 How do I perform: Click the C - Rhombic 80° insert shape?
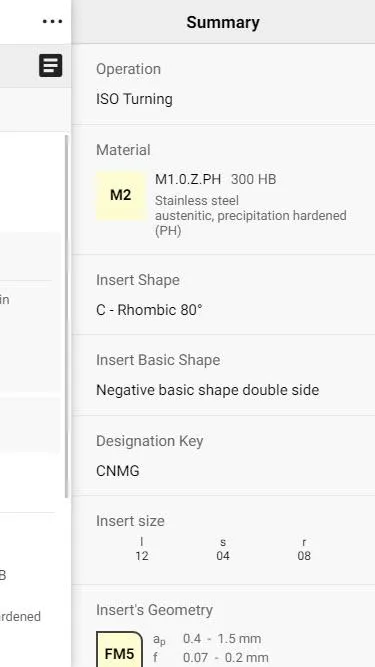coord(149,310)
